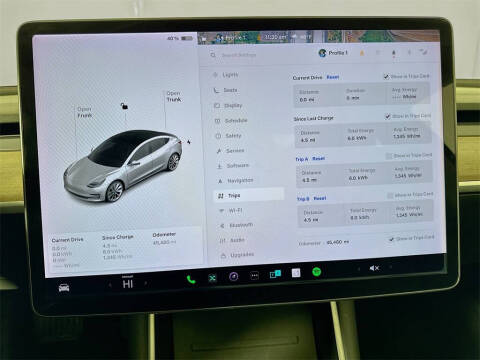The width and height of the screenshot is (480, 360).
Task: Raise temperature with right arrow beside HI
Action: click(145, 283)
